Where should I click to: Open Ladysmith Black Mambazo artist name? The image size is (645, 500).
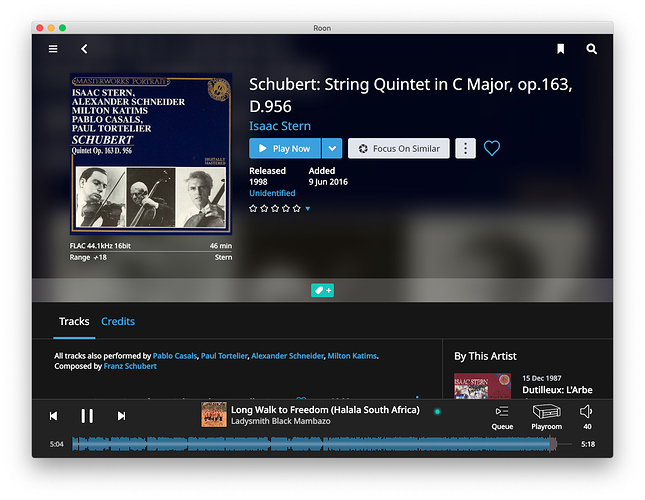281,421
